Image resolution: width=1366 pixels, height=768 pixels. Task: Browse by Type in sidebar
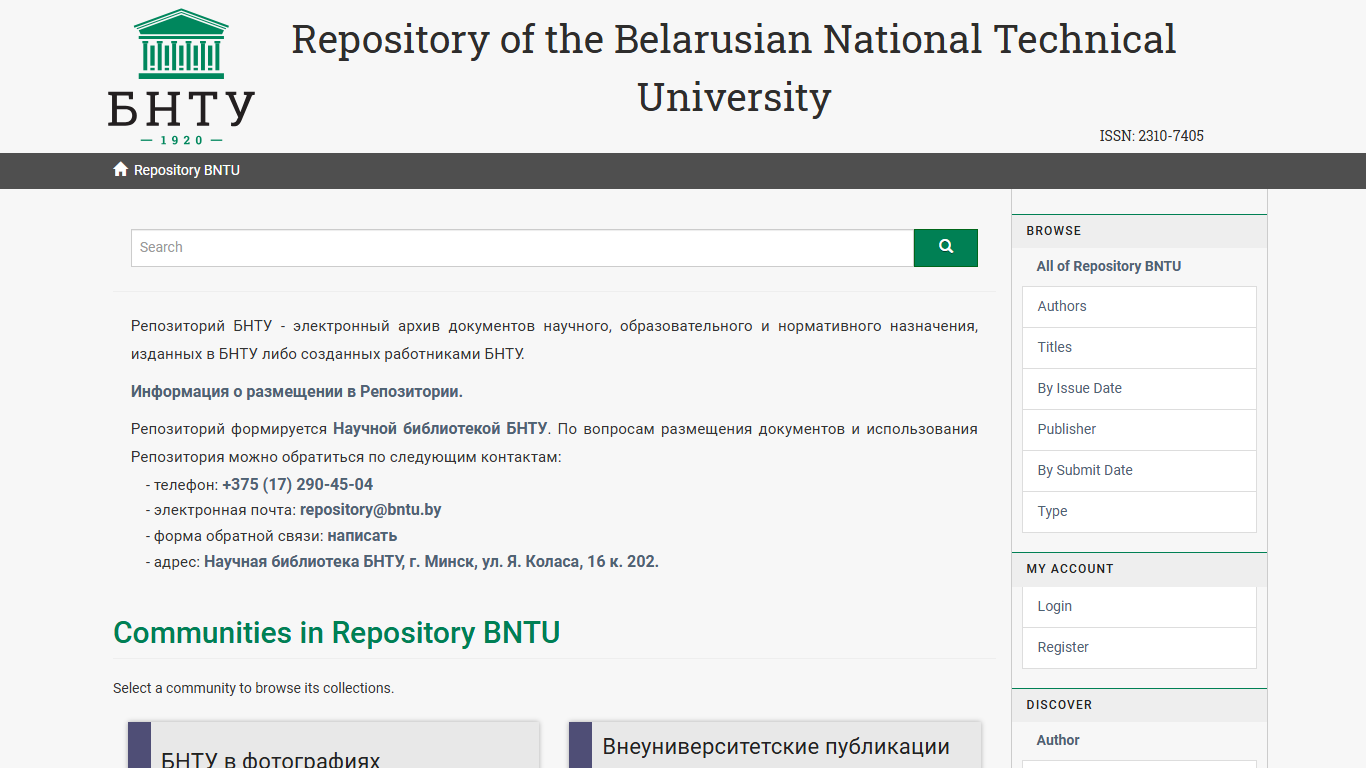pos(1139,512)
